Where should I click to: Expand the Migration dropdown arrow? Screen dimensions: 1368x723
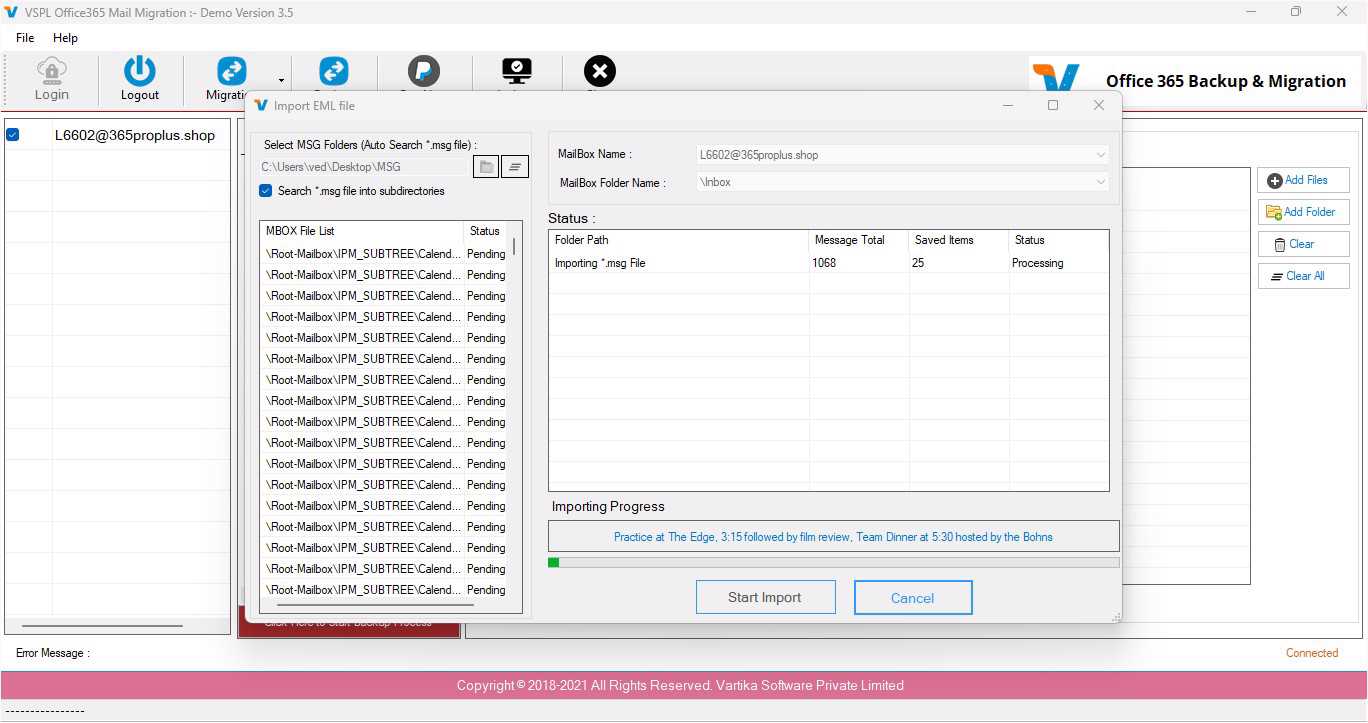click(x=281, y=80)
